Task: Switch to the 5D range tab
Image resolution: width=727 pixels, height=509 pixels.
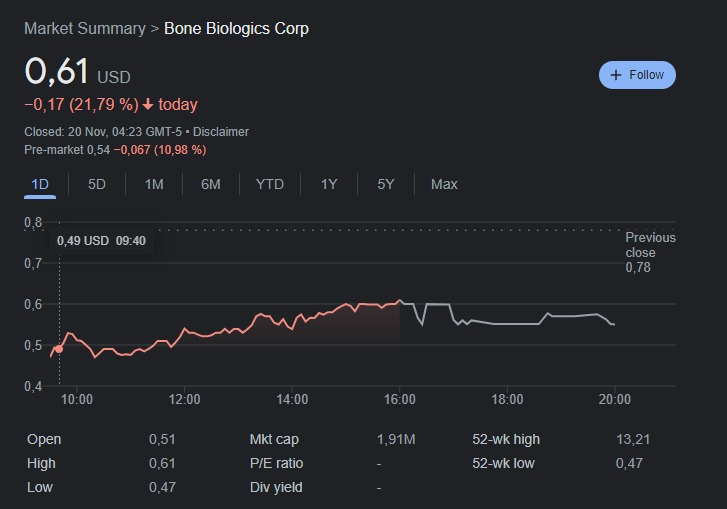Action: point(97,184)
